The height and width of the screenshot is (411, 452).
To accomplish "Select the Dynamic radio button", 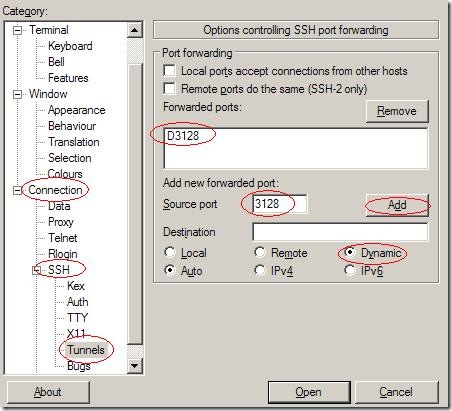I will (350, 252).
